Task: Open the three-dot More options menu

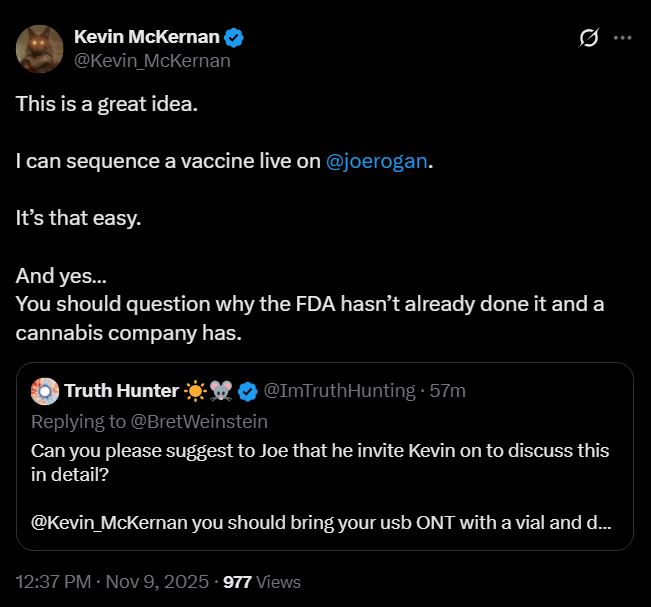Action: [x=622, y=38]
